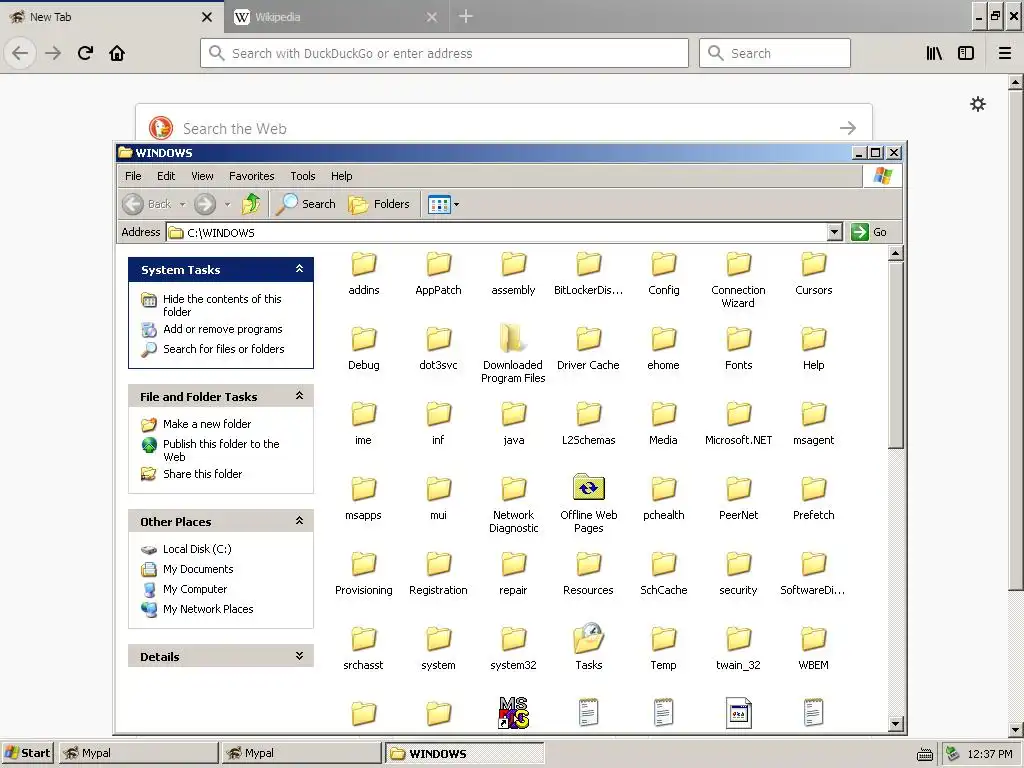Open the Tools menu

pyautogui.click(x=303, y=176)
